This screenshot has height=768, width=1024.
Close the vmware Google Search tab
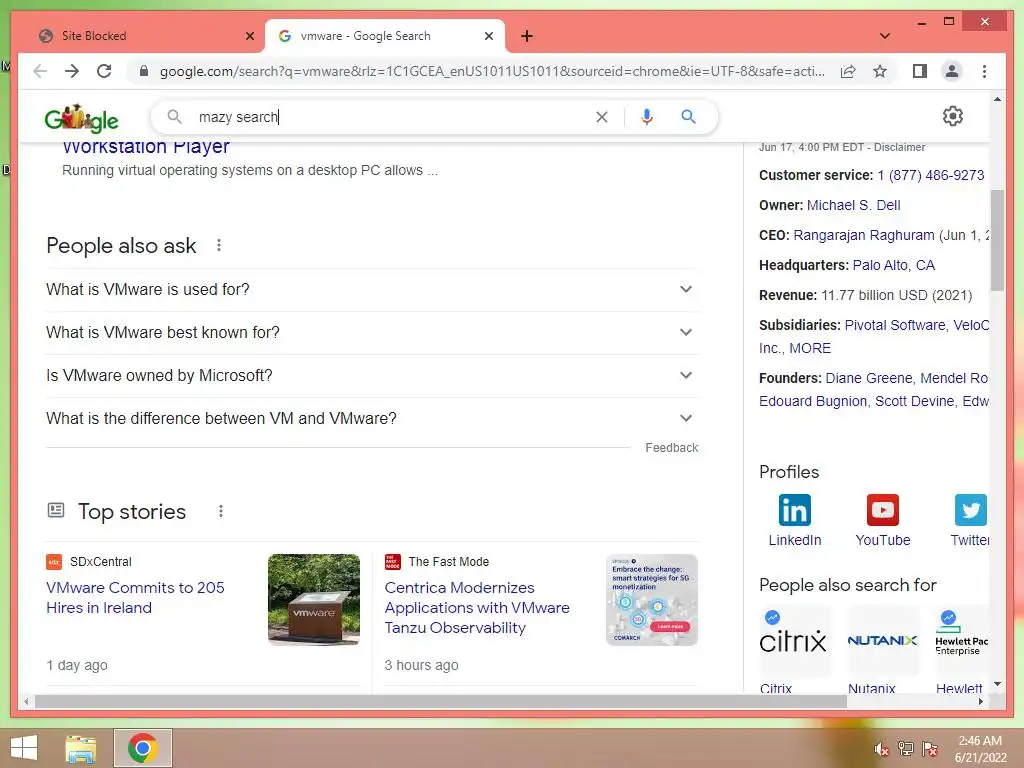click(x=488, y=36)
